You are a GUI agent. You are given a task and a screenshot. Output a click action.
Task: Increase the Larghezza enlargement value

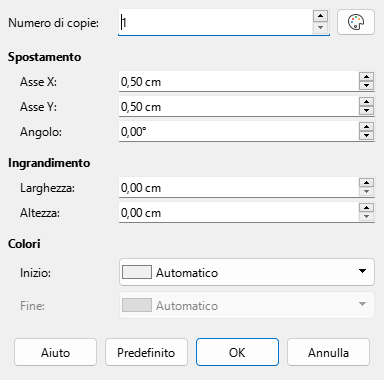(366, 183)
